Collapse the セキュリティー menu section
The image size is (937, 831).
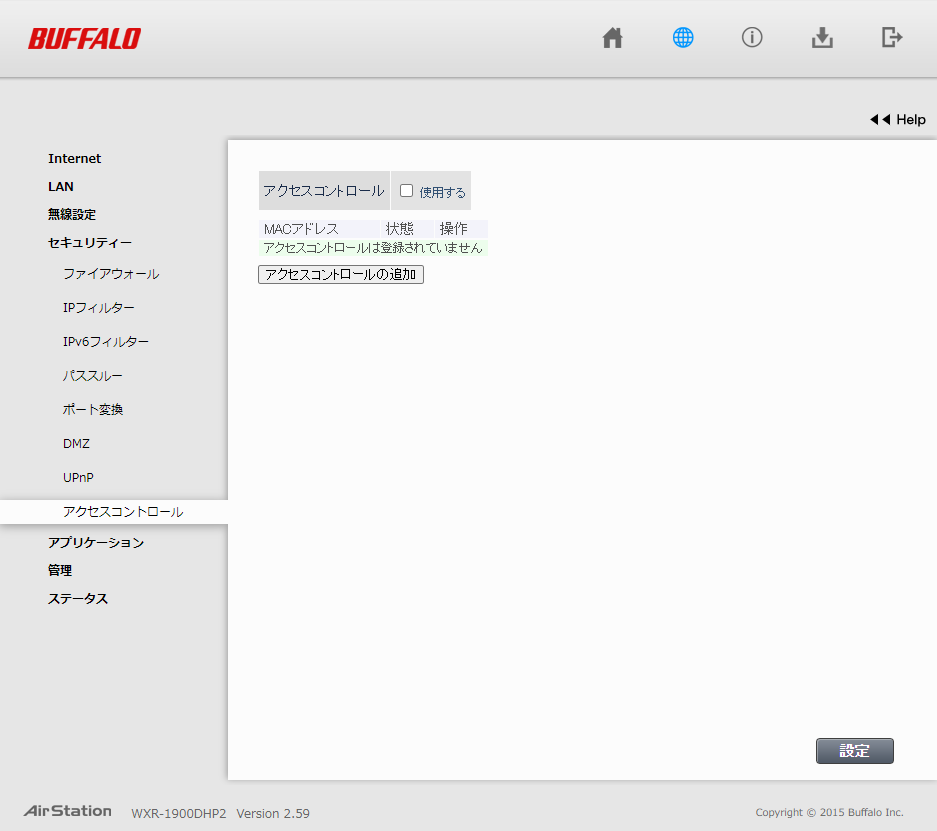tap(89, 243)
